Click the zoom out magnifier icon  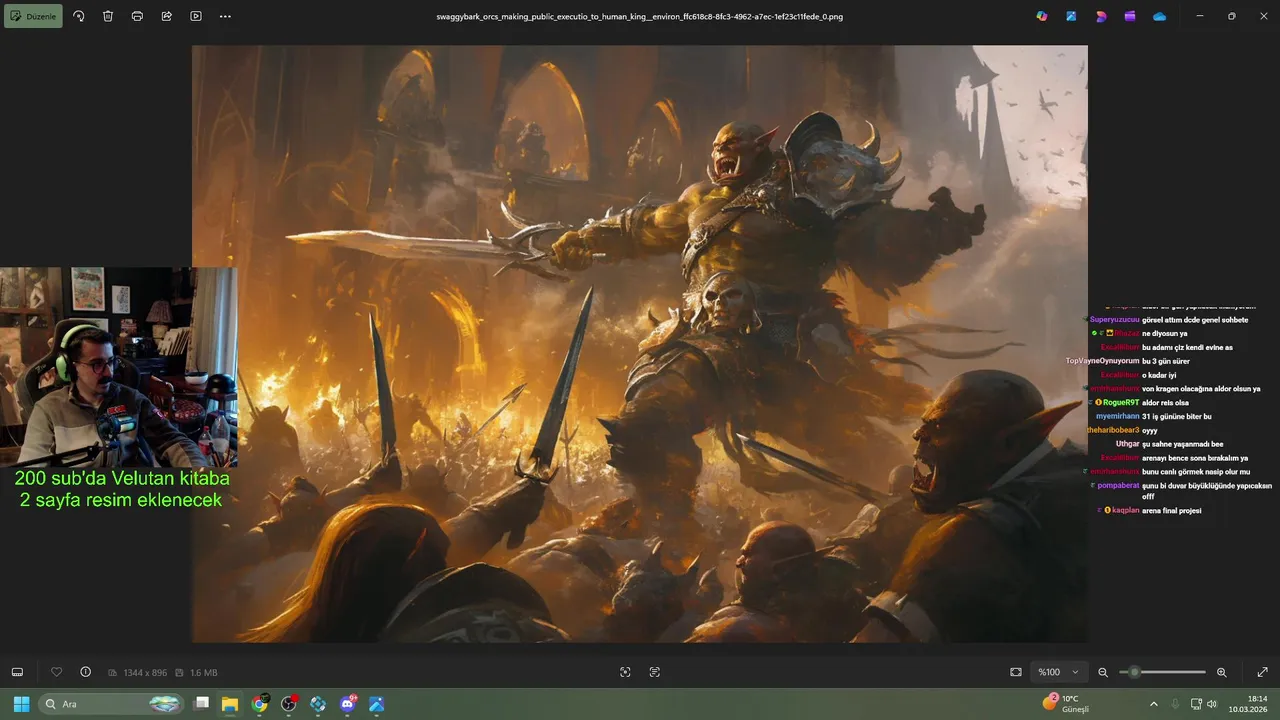(1103, 672)
